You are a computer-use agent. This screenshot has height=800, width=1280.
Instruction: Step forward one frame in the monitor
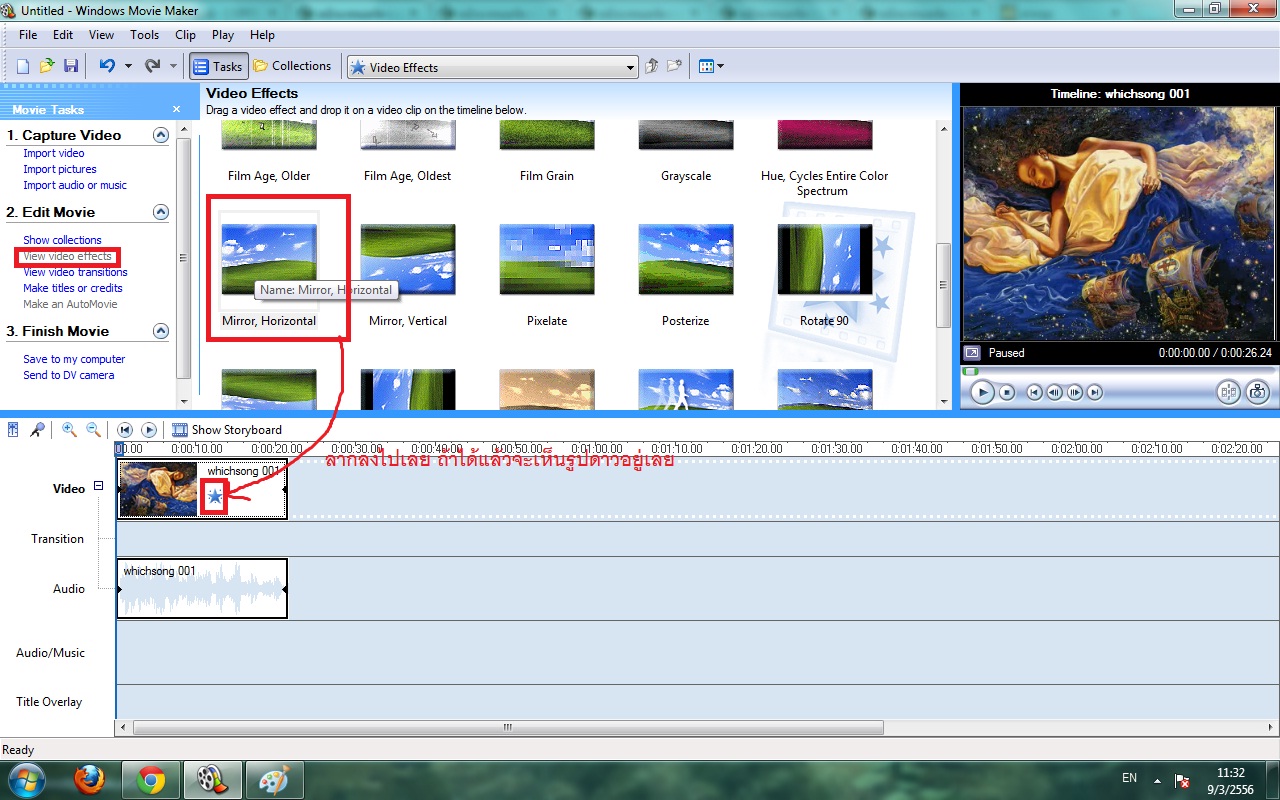[x=1075, y=393]
